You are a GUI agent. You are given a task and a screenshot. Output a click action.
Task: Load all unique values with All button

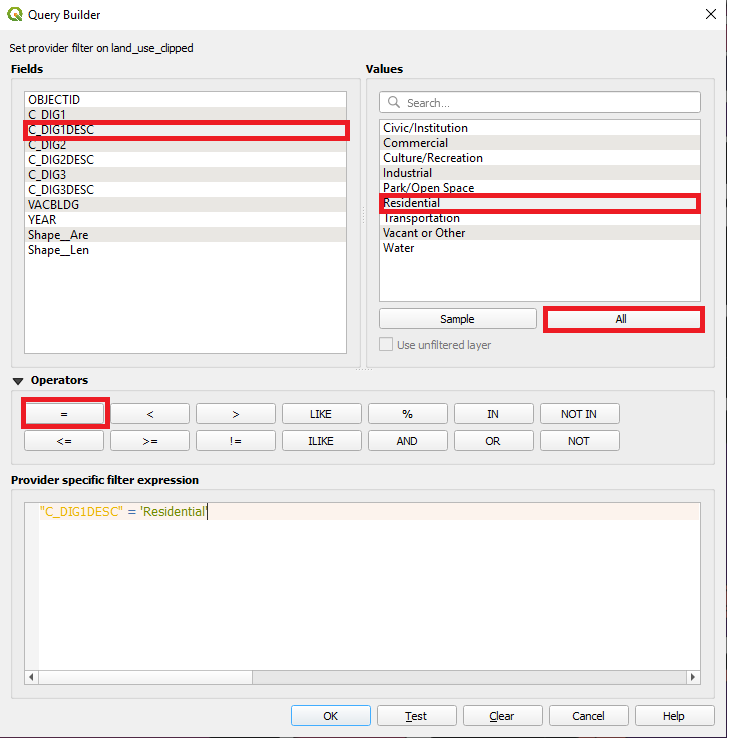pos(622,319)
